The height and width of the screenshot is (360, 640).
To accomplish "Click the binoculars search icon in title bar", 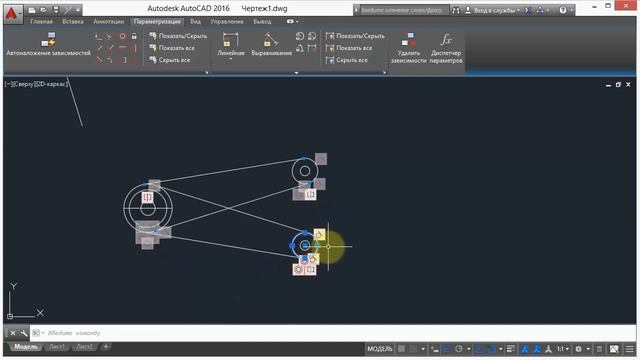I will click(x=456, y=10).
